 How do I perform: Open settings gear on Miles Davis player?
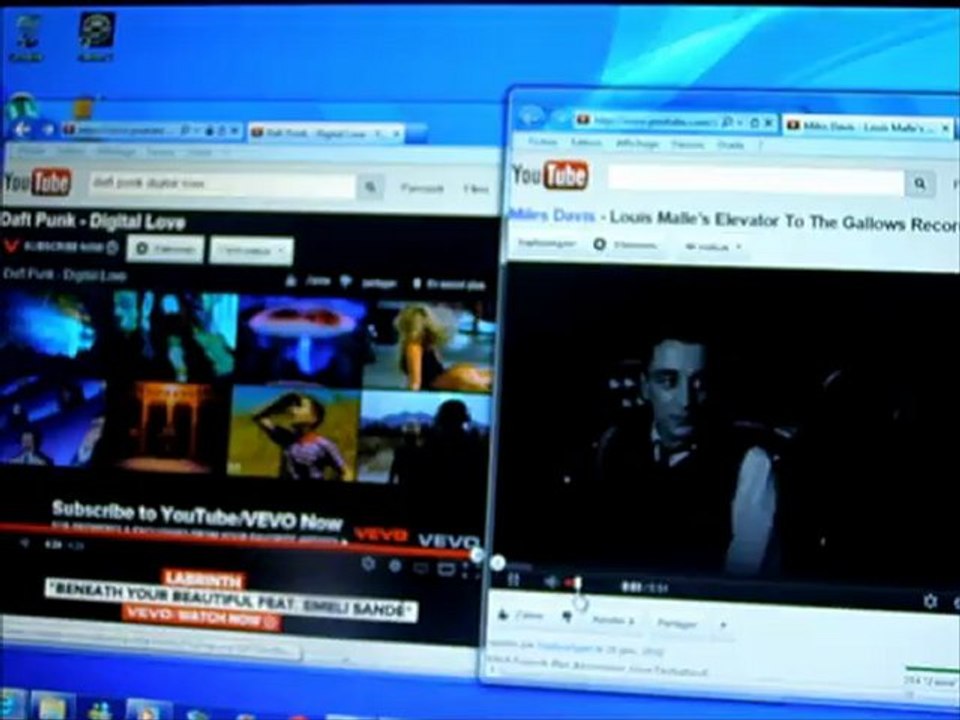(x=930, y=601)
